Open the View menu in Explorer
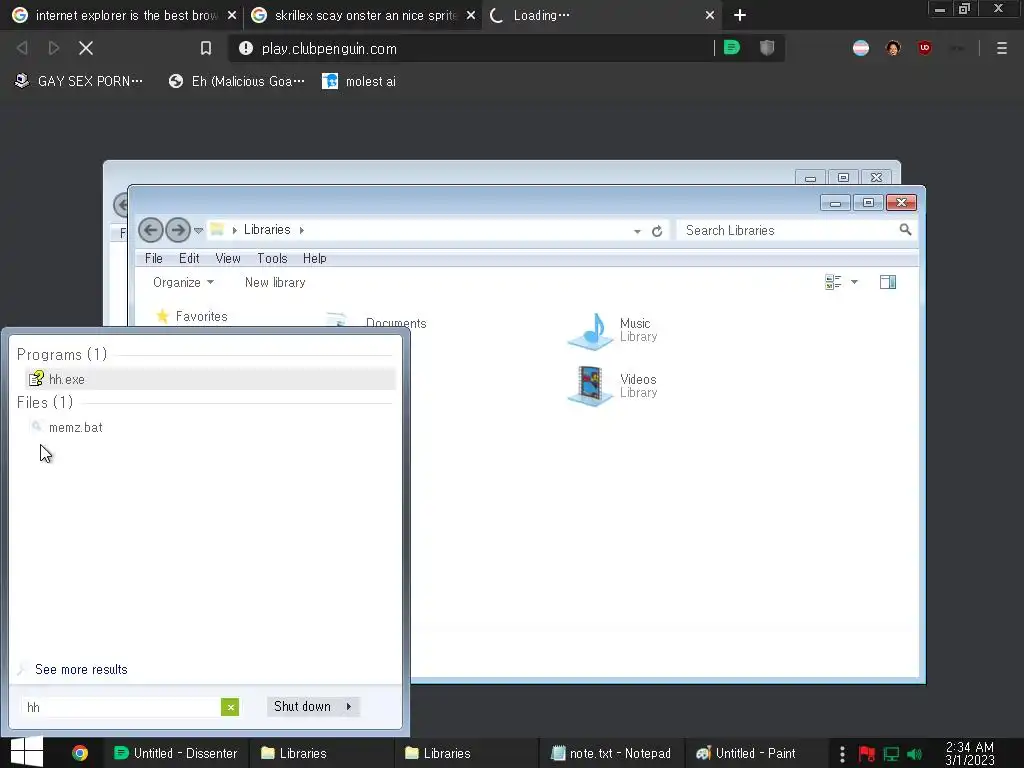Screen dimensions: 1024x768 pyautogui.click(x=228, y=259)
